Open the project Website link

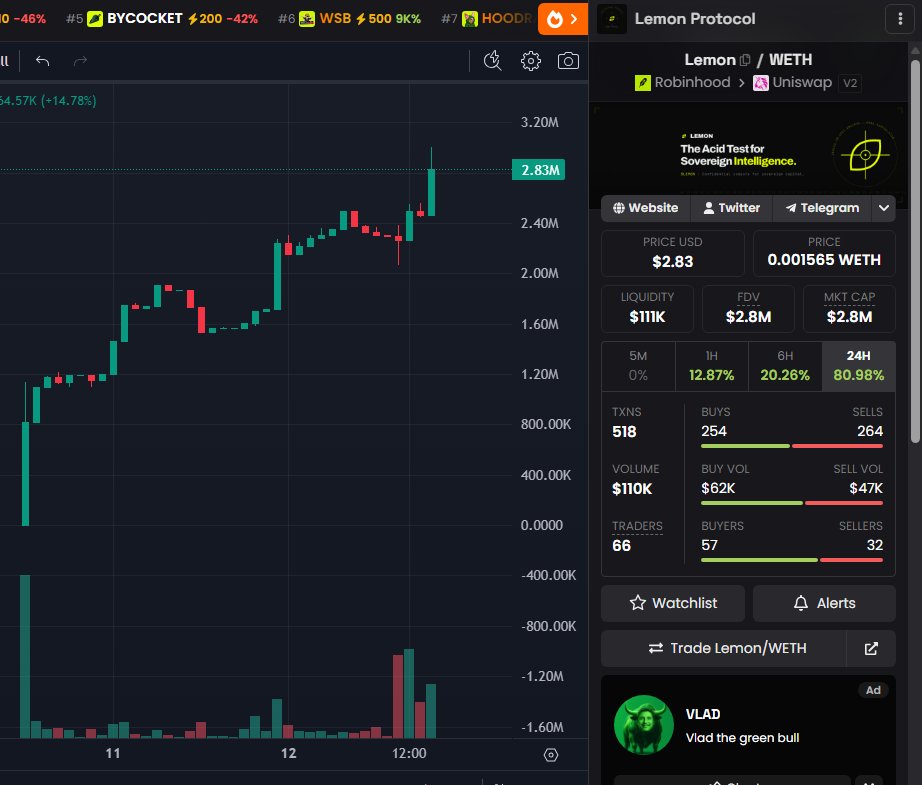[645, 208]
